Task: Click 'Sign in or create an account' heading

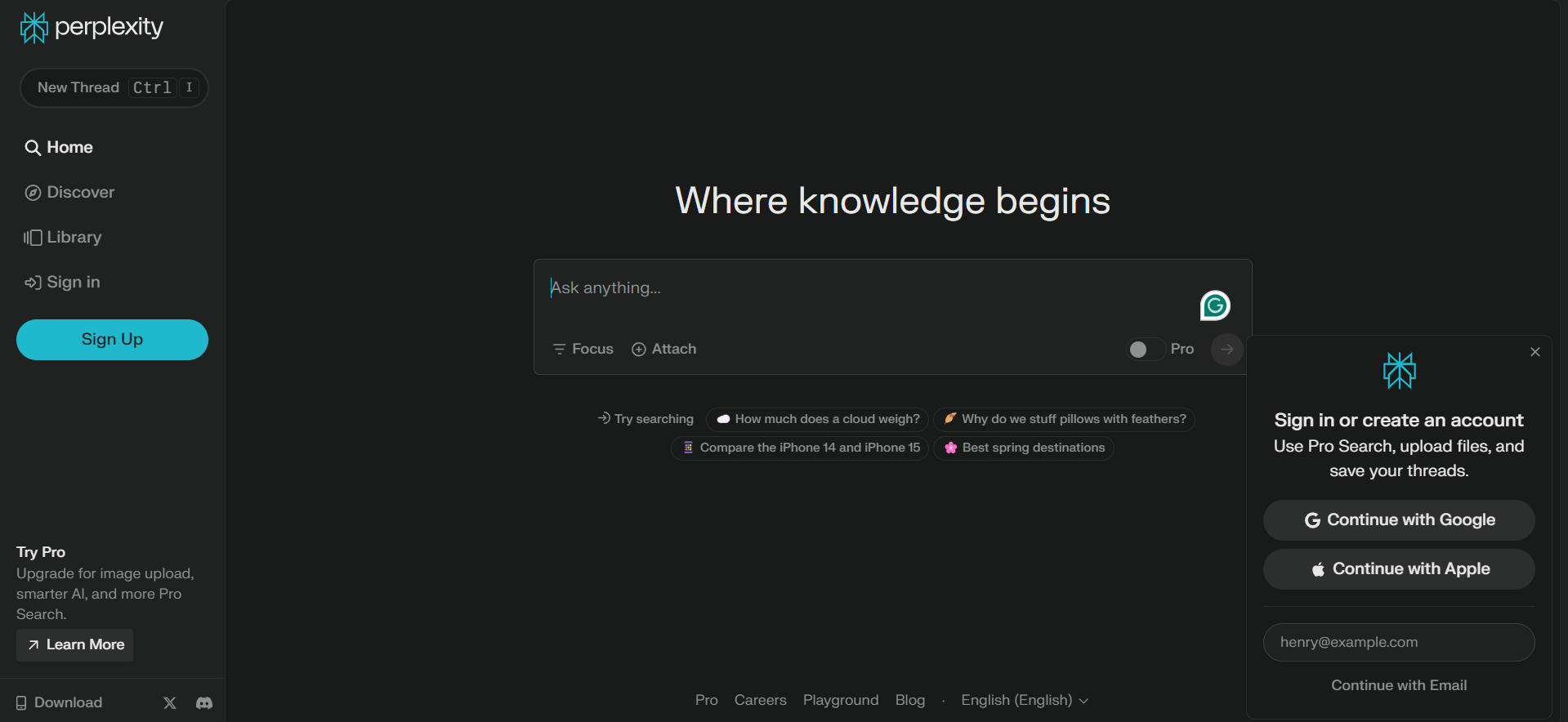Action: tap(1399, 420)
